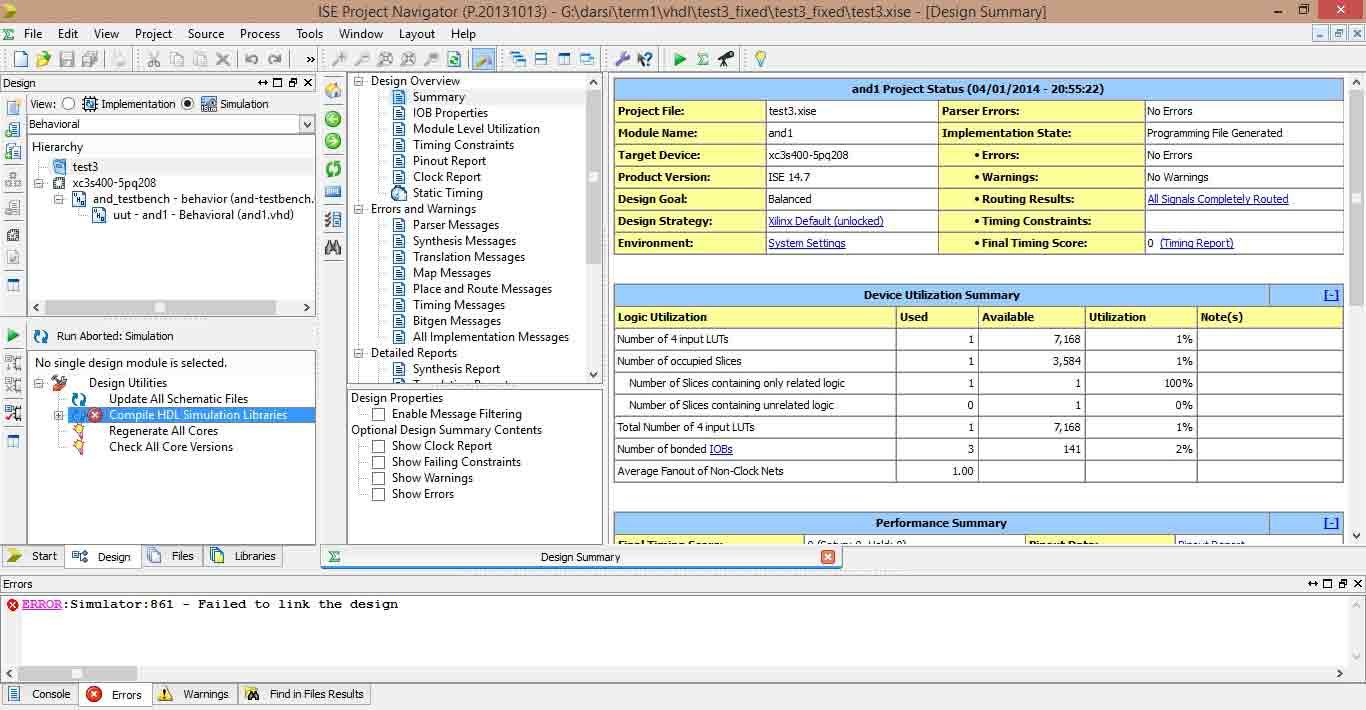Screen dimensions: 1366x710
Task: Check the Show Errors option
Action: tap(378, 494)
